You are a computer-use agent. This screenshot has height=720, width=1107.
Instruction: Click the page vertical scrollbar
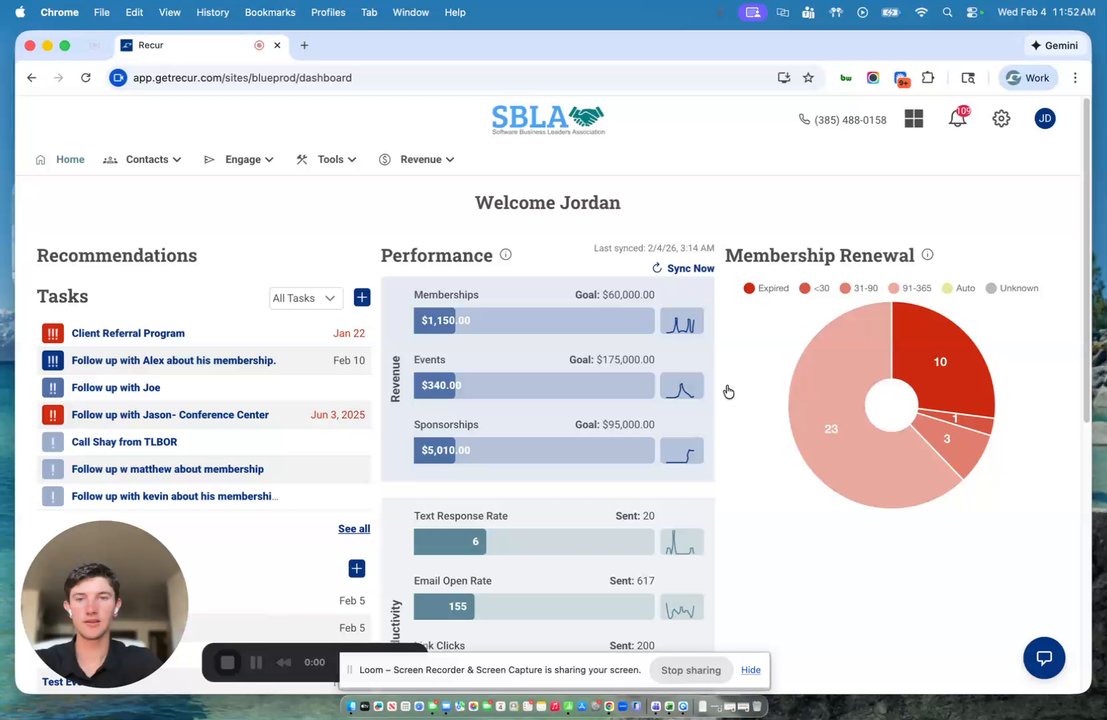point(1087,260)
